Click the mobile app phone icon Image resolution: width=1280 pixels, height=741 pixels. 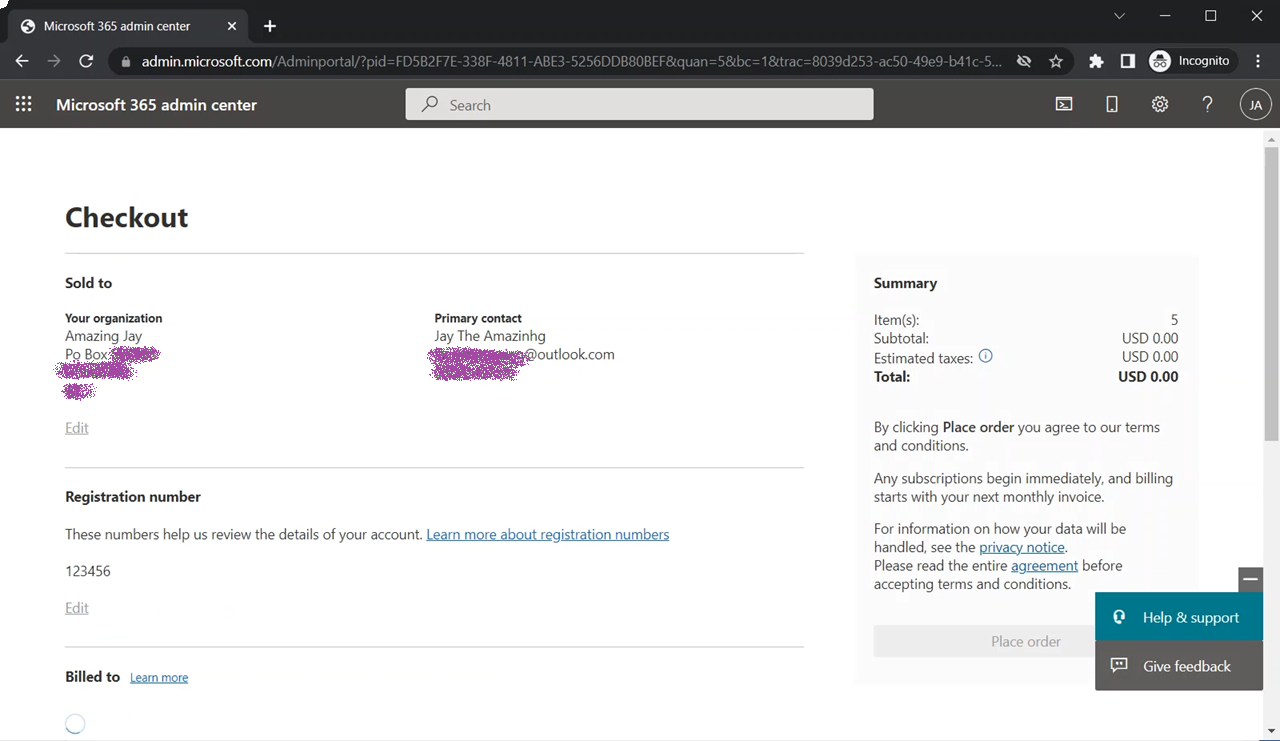[1112, 104]
